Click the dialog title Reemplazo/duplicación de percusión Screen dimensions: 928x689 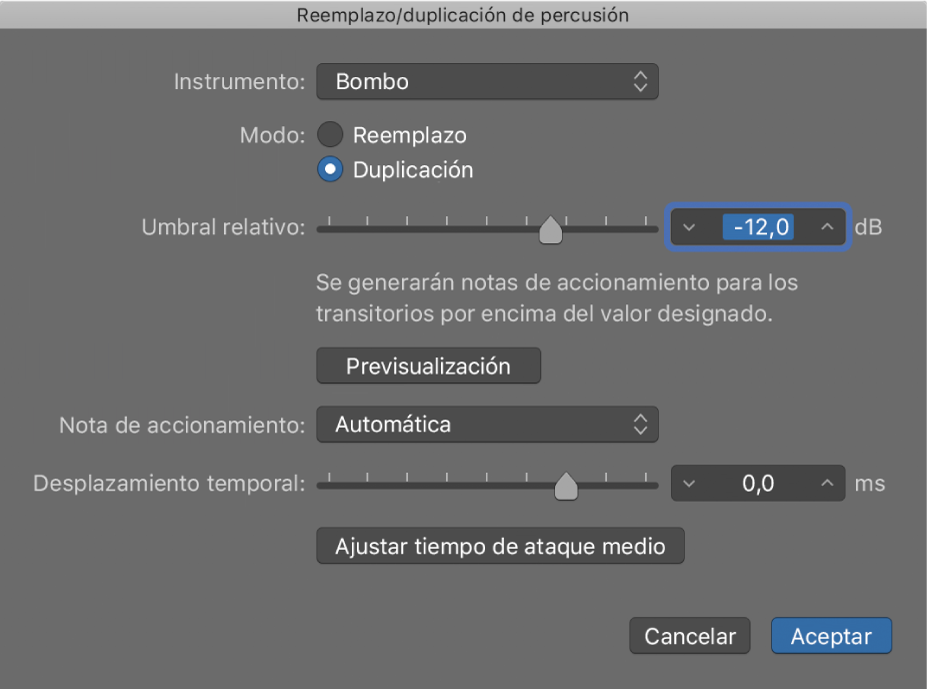click(x=462, y=15)
